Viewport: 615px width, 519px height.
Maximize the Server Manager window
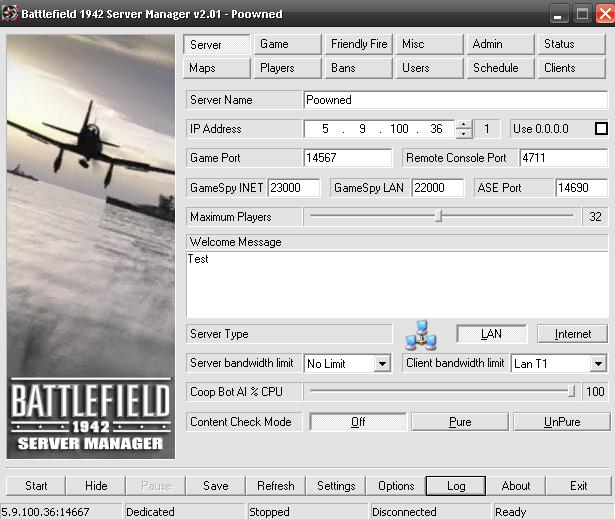[x=582, y=14]
